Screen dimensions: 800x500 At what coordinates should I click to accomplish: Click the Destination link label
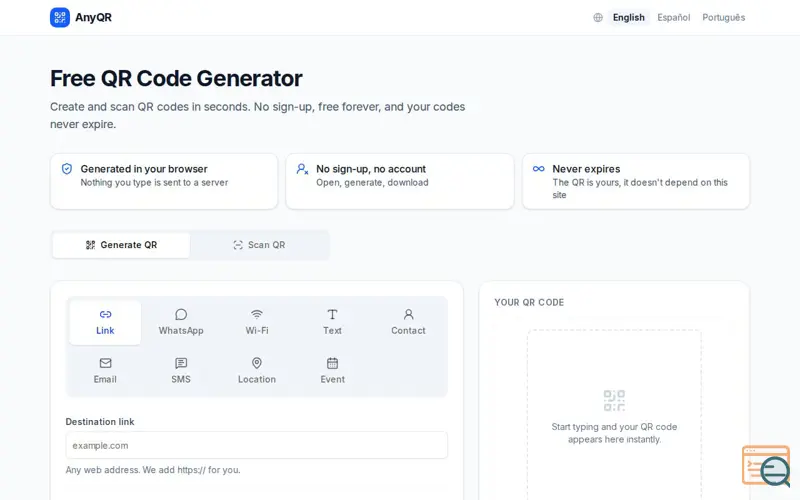point(100,422)
